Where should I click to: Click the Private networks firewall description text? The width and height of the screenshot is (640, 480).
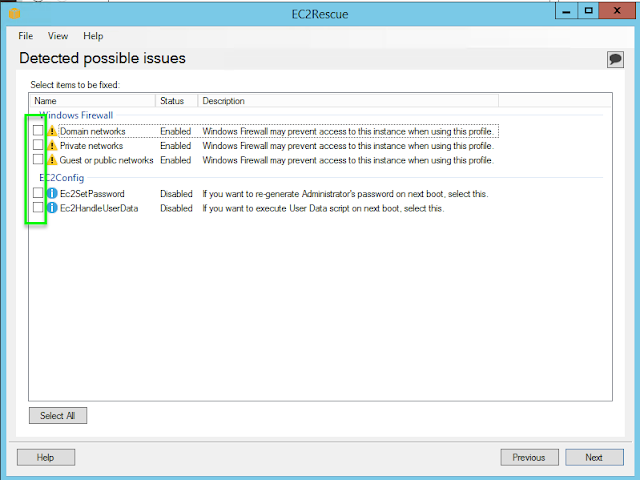click(x=348, y=146)
